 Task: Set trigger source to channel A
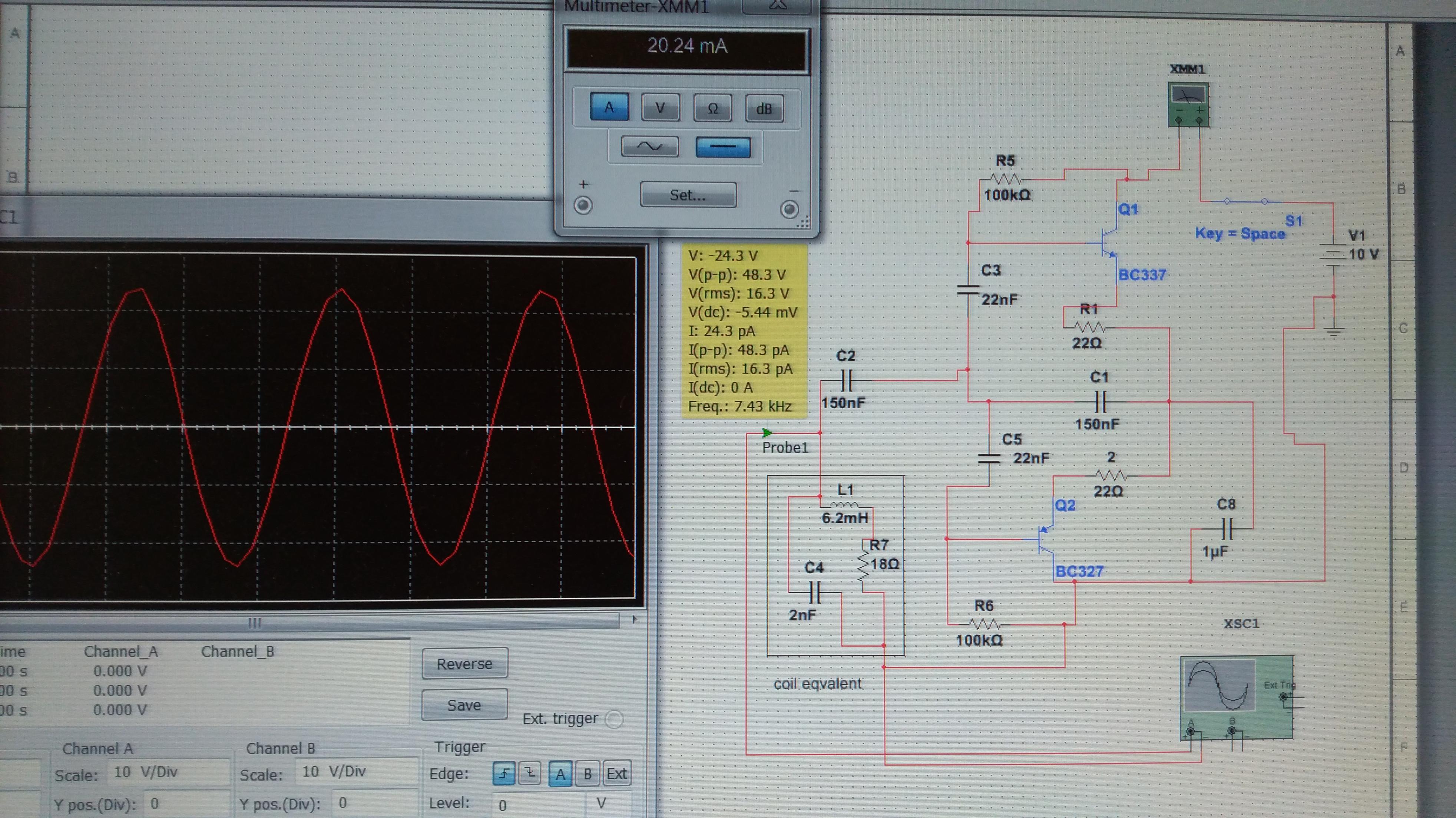coord(560,774)
